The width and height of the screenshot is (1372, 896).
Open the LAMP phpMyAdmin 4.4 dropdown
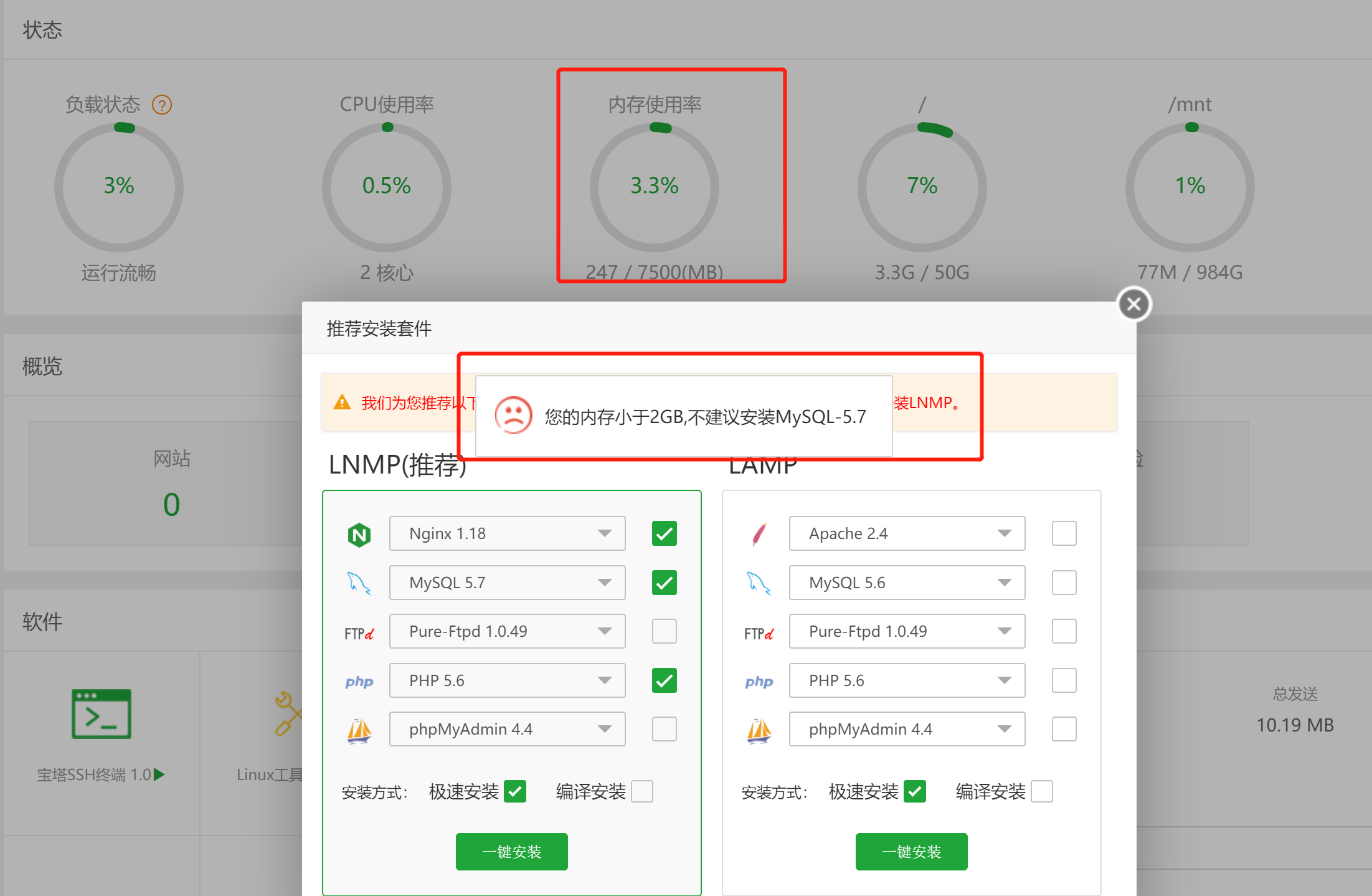pyautogui.click(x=907, y=729)
